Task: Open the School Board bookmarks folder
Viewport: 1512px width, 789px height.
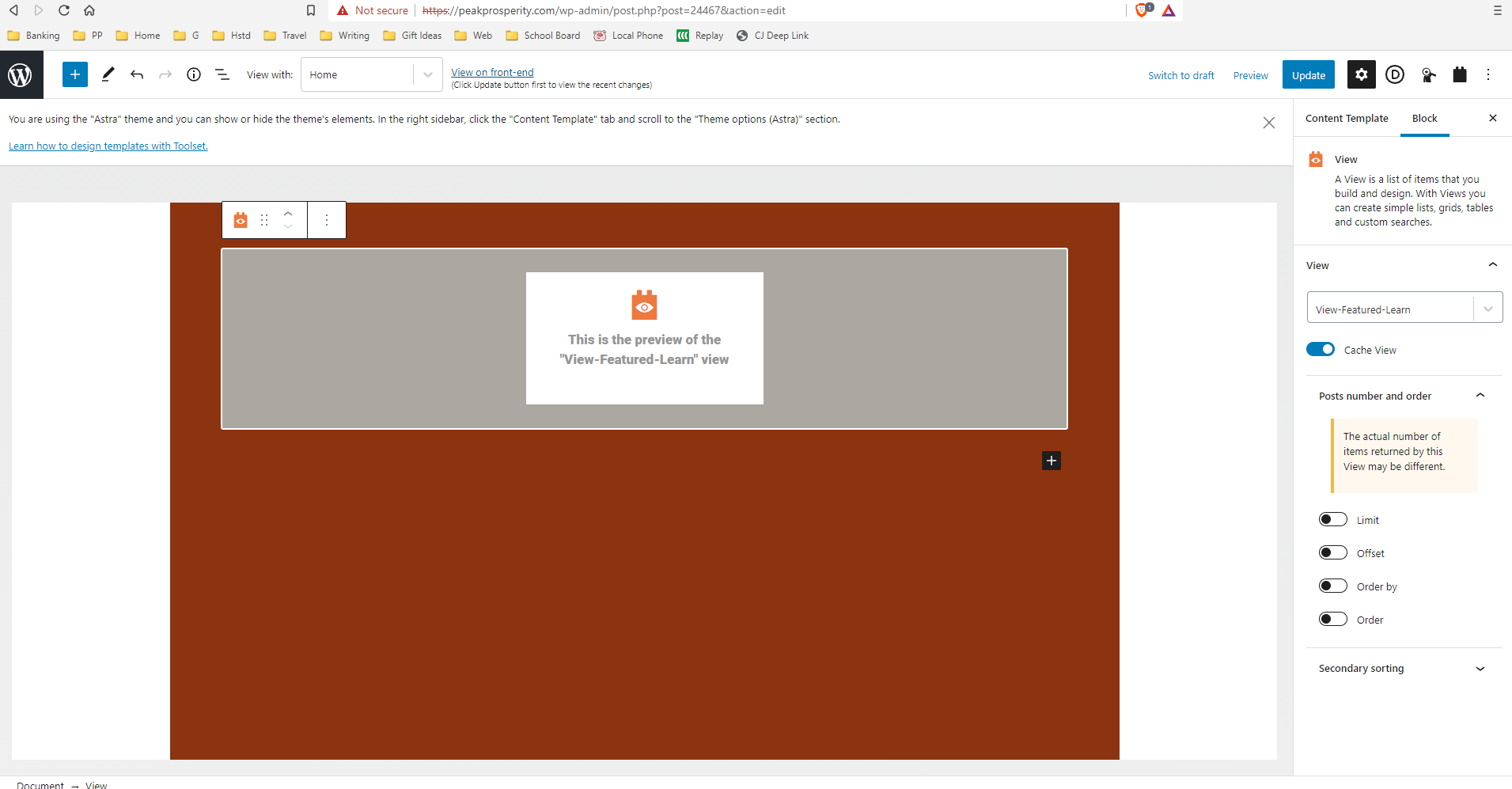Action: (x=543, y=36)
